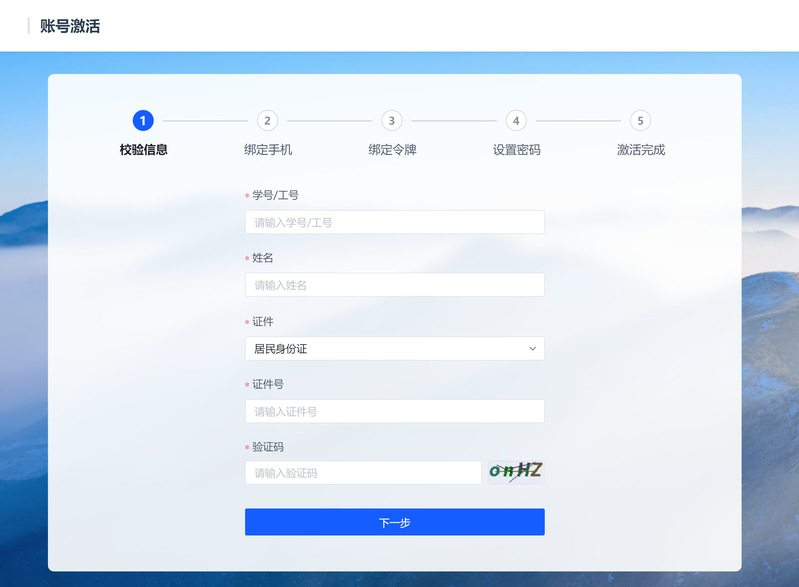Select the 设置密码 step label
The height and width of the screenshot is (587, 799).
(516, 150)
